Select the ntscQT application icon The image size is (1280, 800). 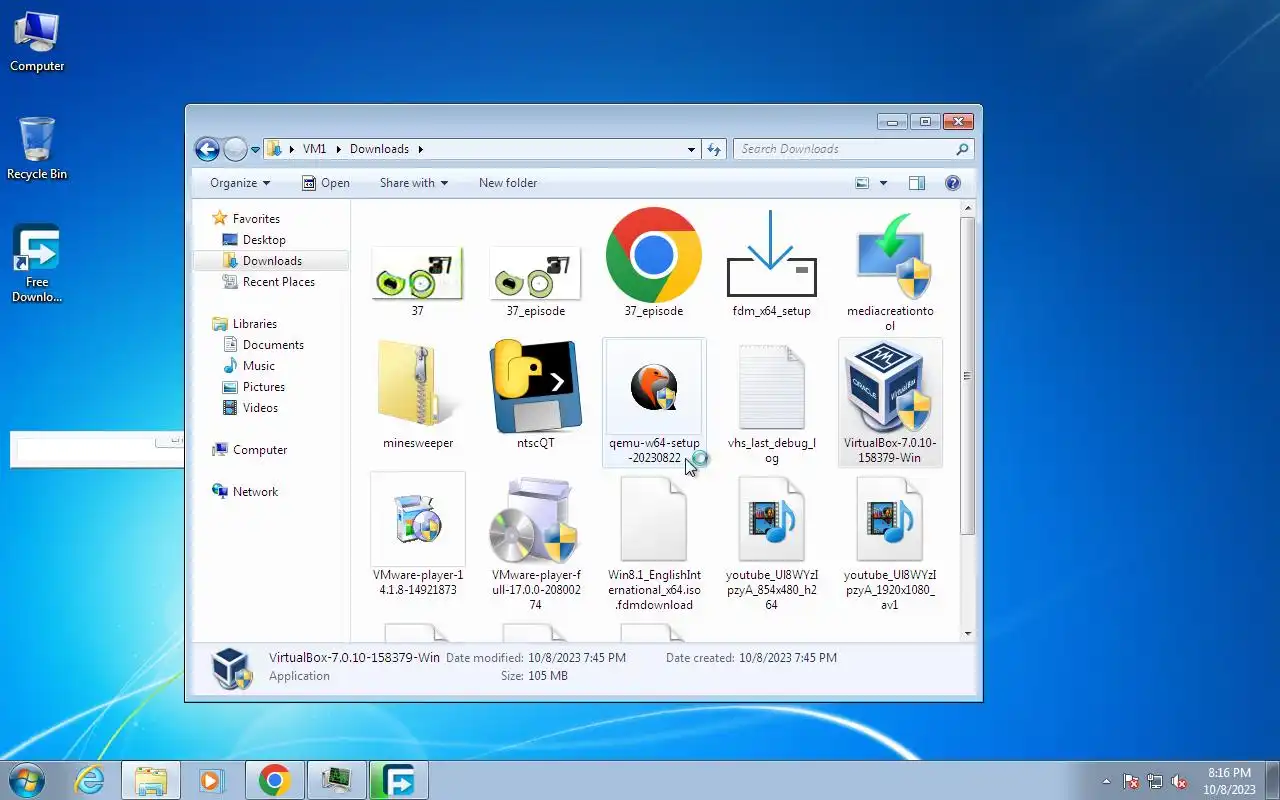click(535, 385)
